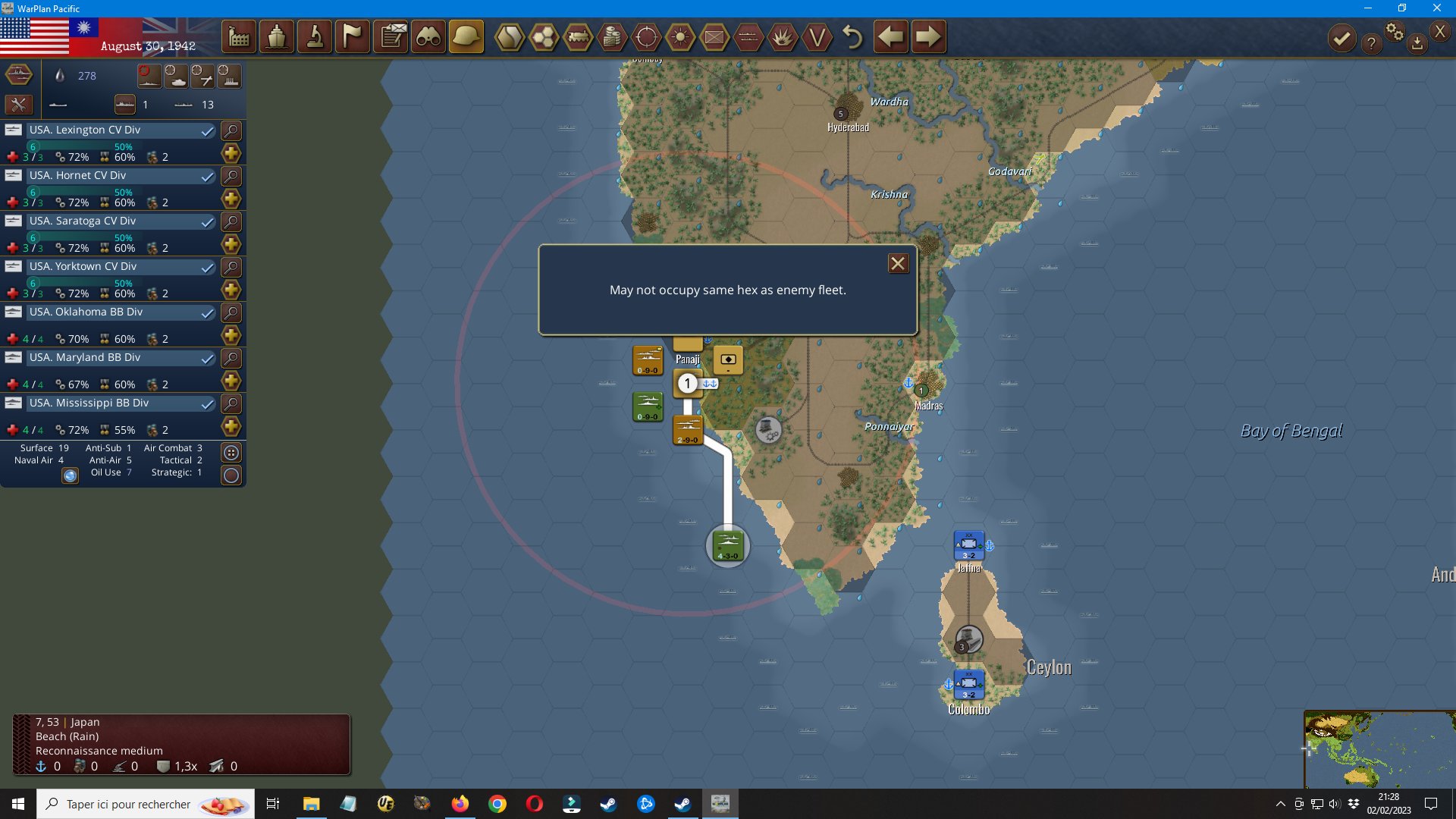The width and height of the screenshot is (1456, 819).
Task: Save game with the download icon
Action: point(1417,44)
